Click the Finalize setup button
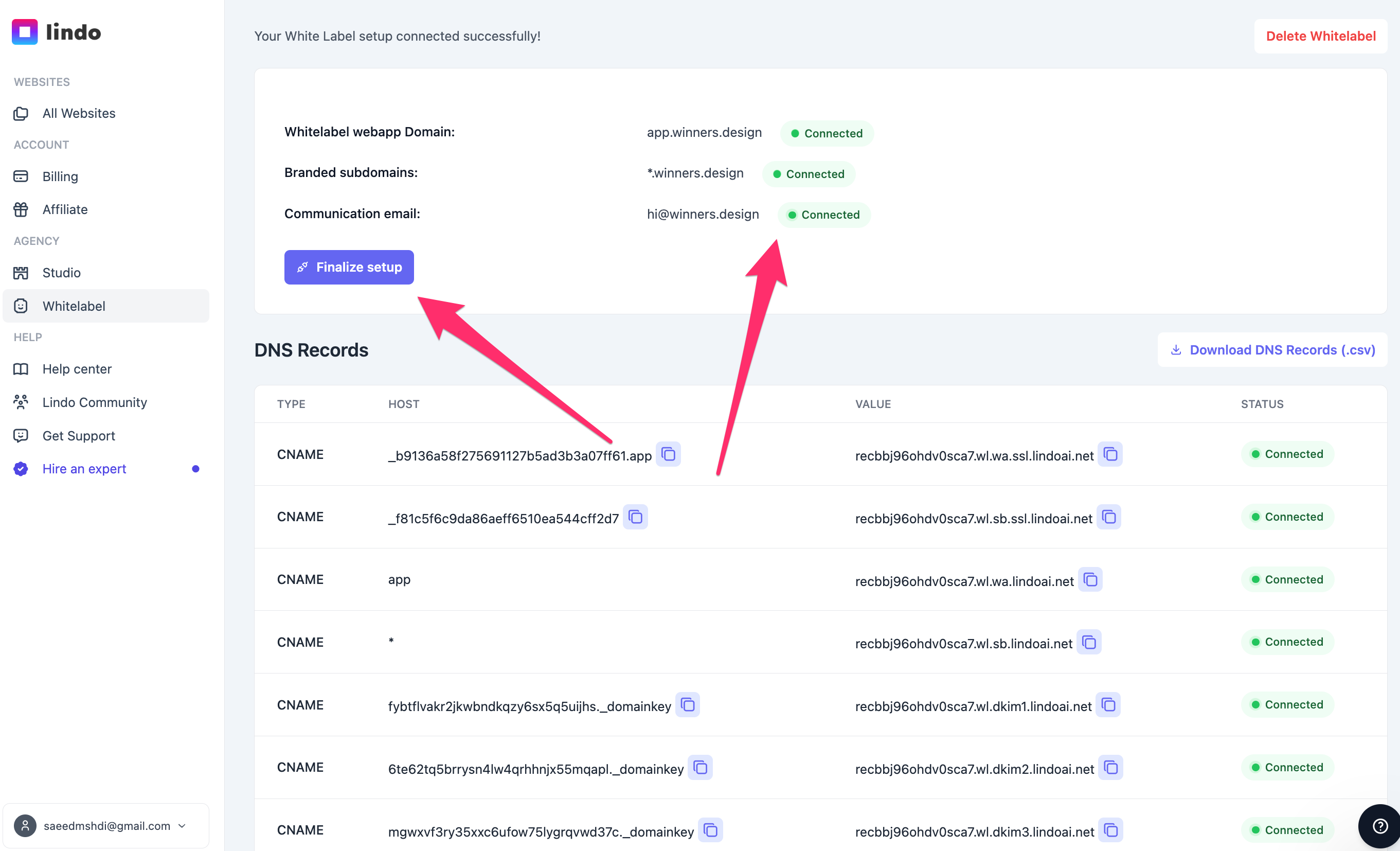This screenshot has height=851, width=1400. point(349,267)
